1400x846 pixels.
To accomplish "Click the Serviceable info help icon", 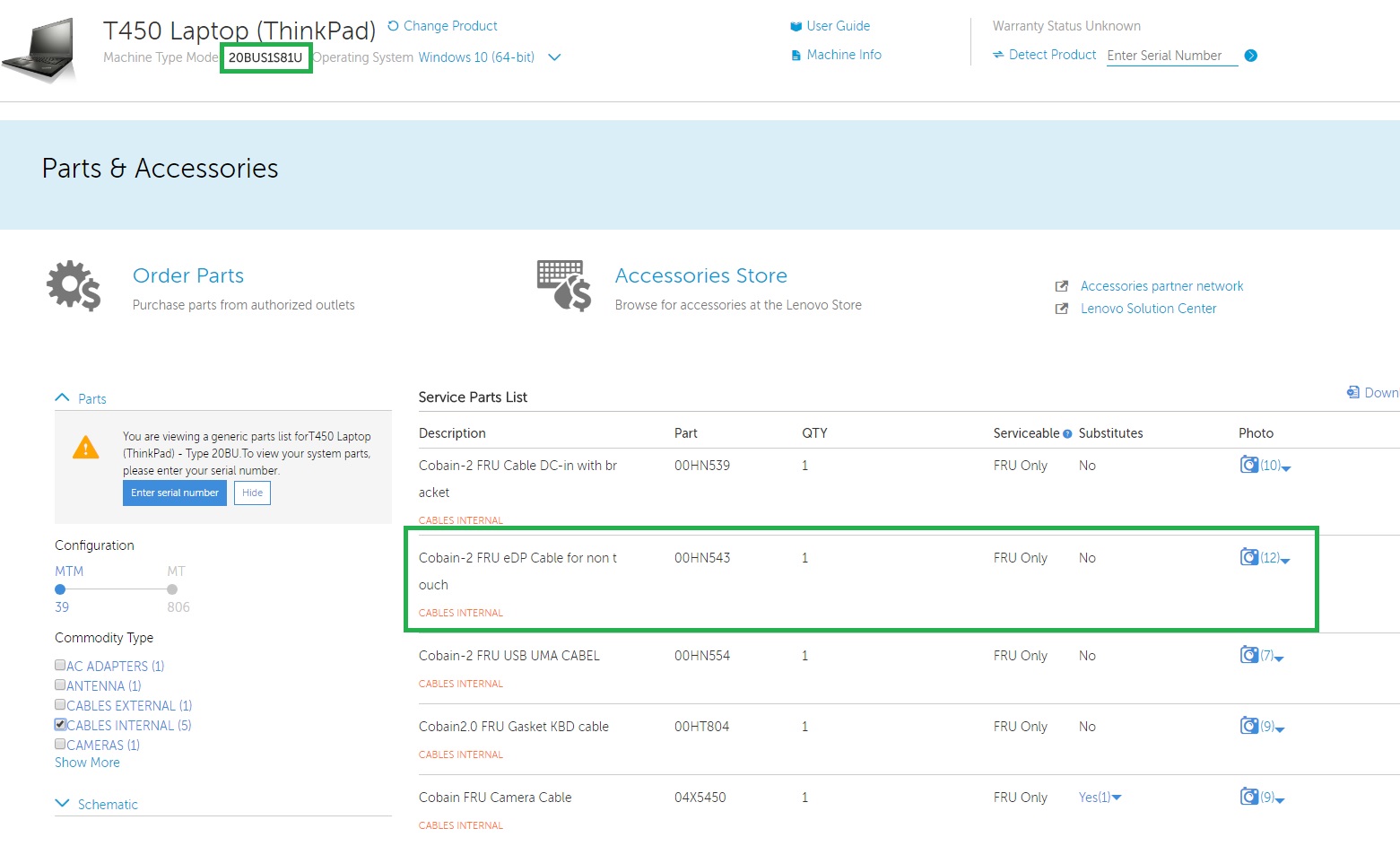I will click(1067, 434).
